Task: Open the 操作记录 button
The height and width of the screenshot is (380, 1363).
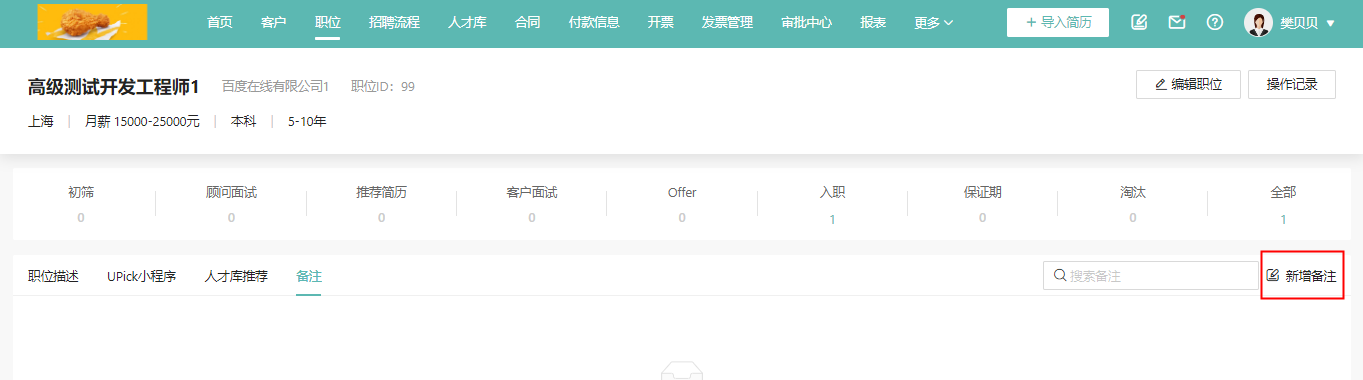Action: point(1292,84)
